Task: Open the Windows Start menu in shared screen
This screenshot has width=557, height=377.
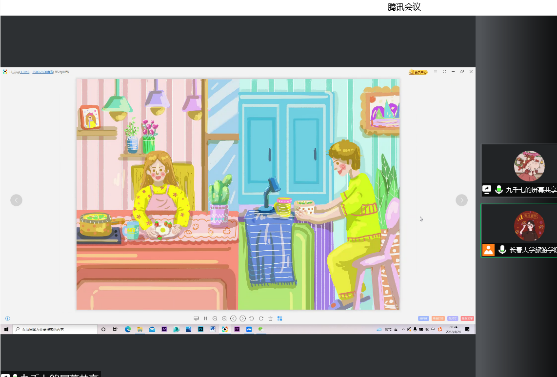Action: click(6, 329)
